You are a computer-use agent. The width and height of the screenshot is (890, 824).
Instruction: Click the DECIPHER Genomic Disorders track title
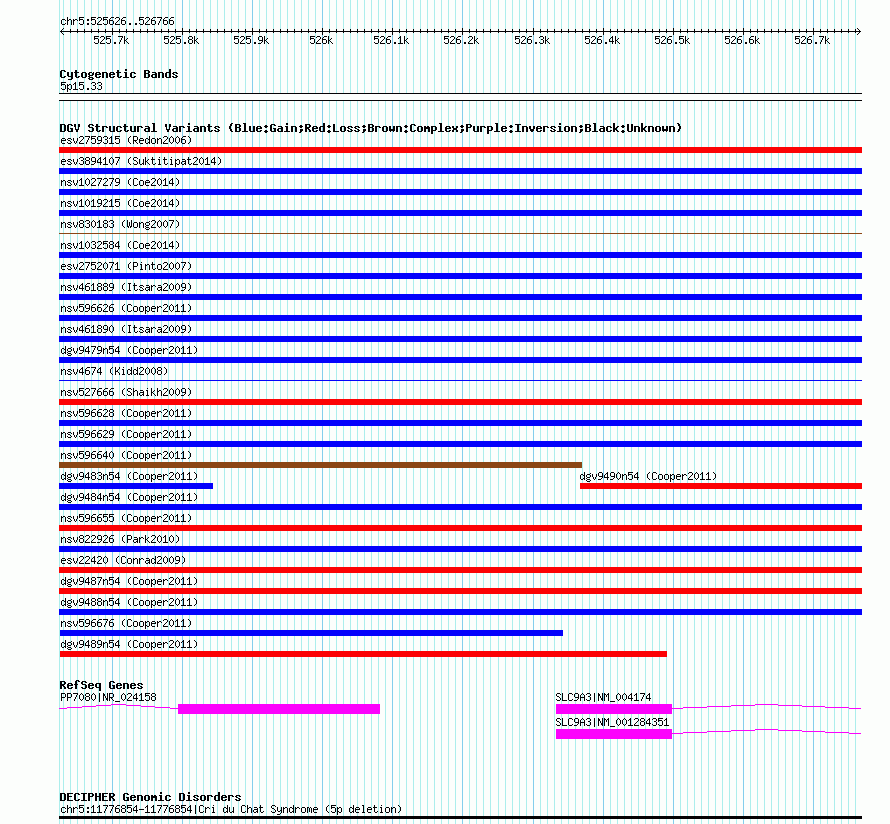pyautogui.click(x=150, y=797)
